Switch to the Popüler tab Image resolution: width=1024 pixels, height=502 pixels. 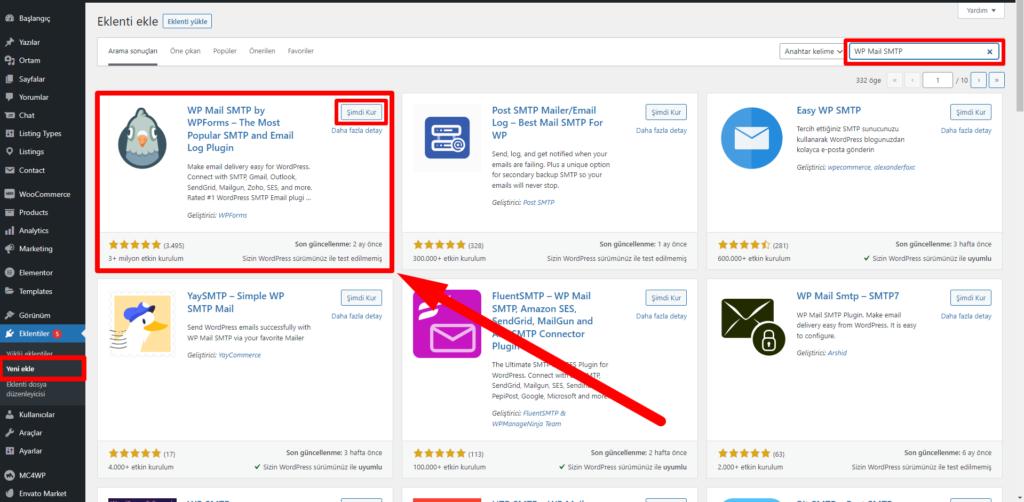pyautogui.click(x=225, y=51)
